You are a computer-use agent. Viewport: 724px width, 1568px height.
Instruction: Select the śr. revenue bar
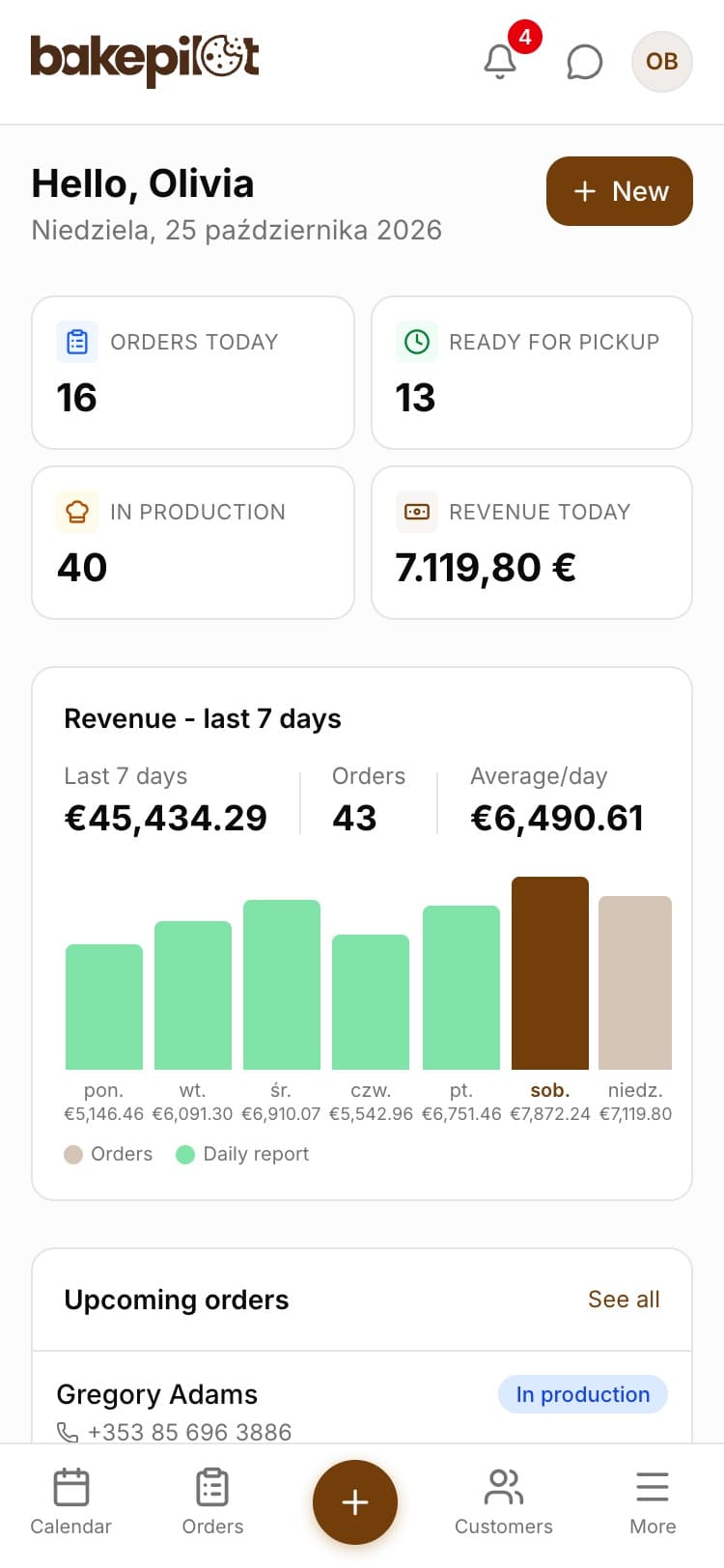click(282, 985)
